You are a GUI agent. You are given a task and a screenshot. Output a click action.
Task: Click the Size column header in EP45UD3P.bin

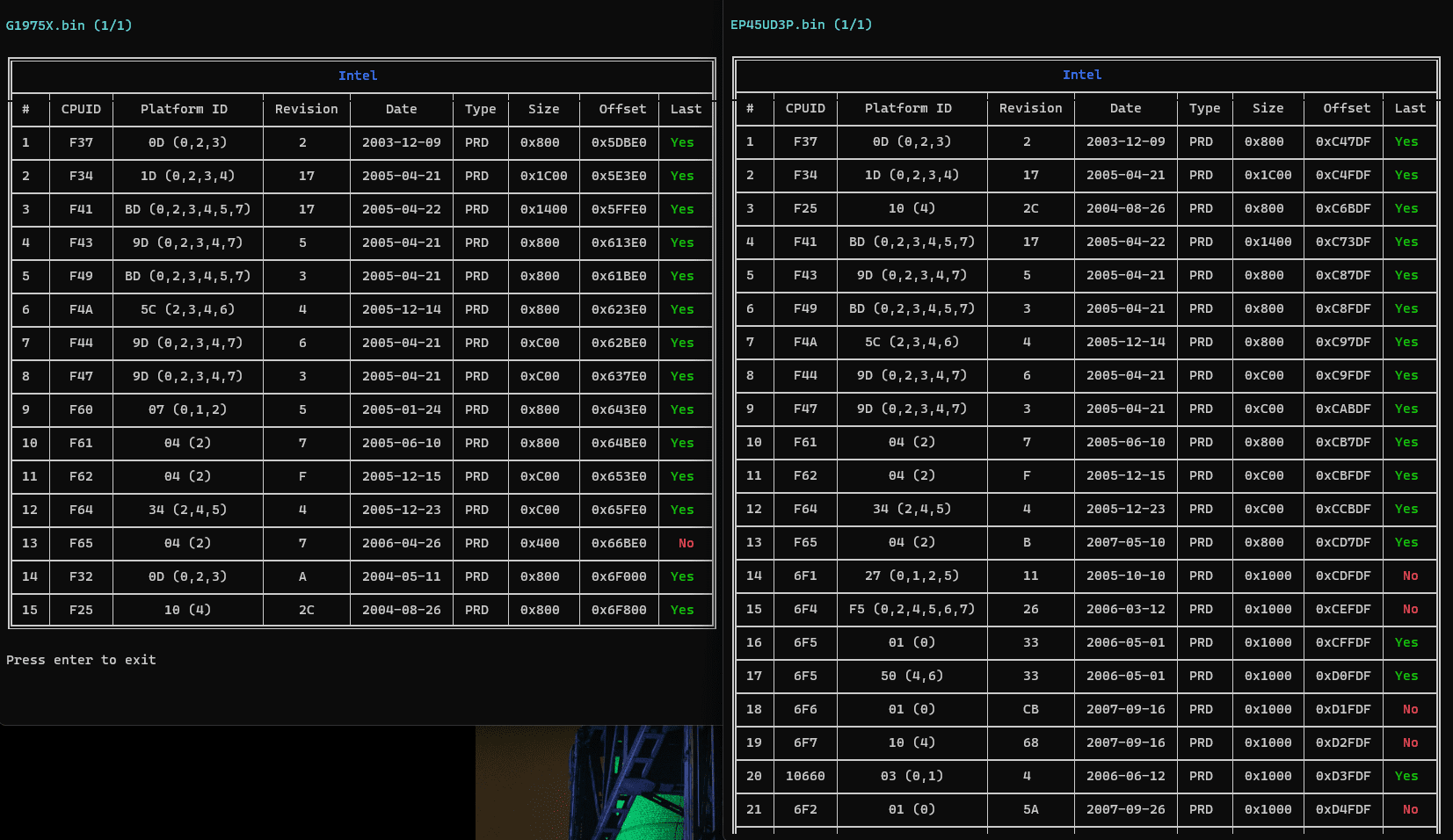(1268, 108)
